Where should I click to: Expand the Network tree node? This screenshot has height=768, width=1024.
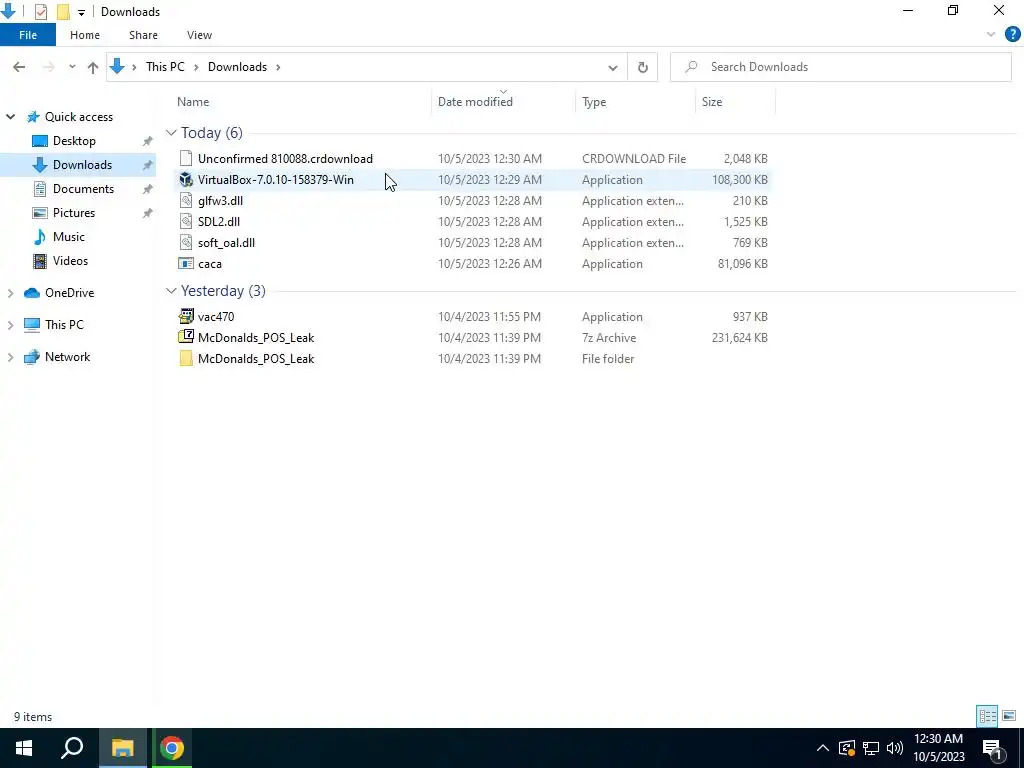10,357
